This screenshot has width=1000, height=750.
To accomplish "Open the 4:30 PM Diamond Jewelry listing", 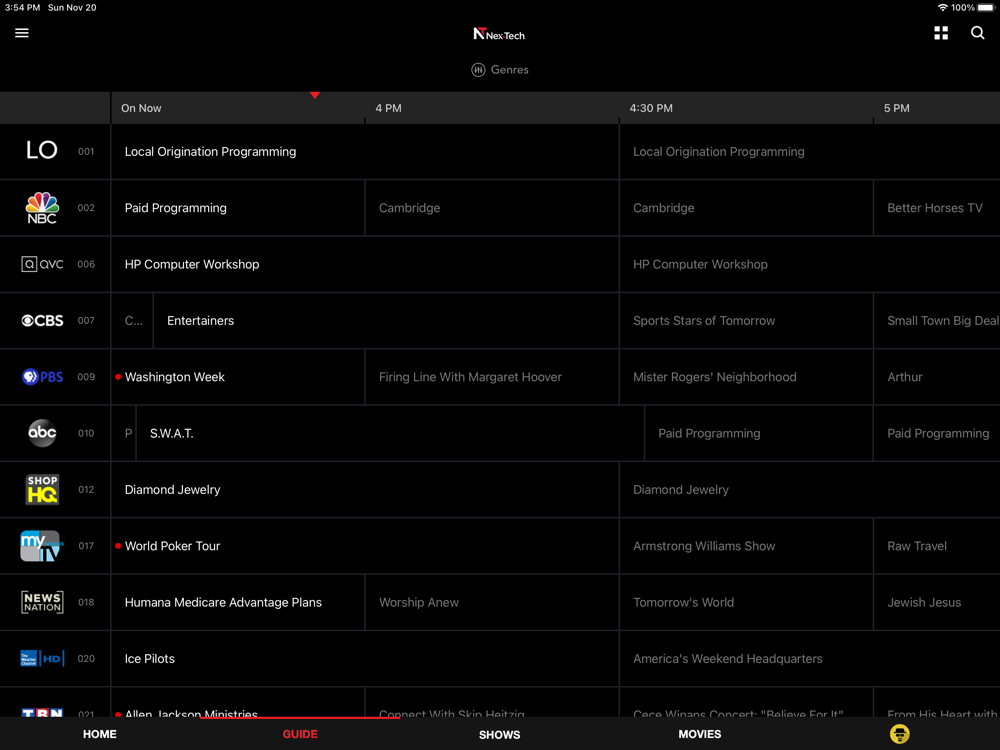I will (x=809, y=490).
